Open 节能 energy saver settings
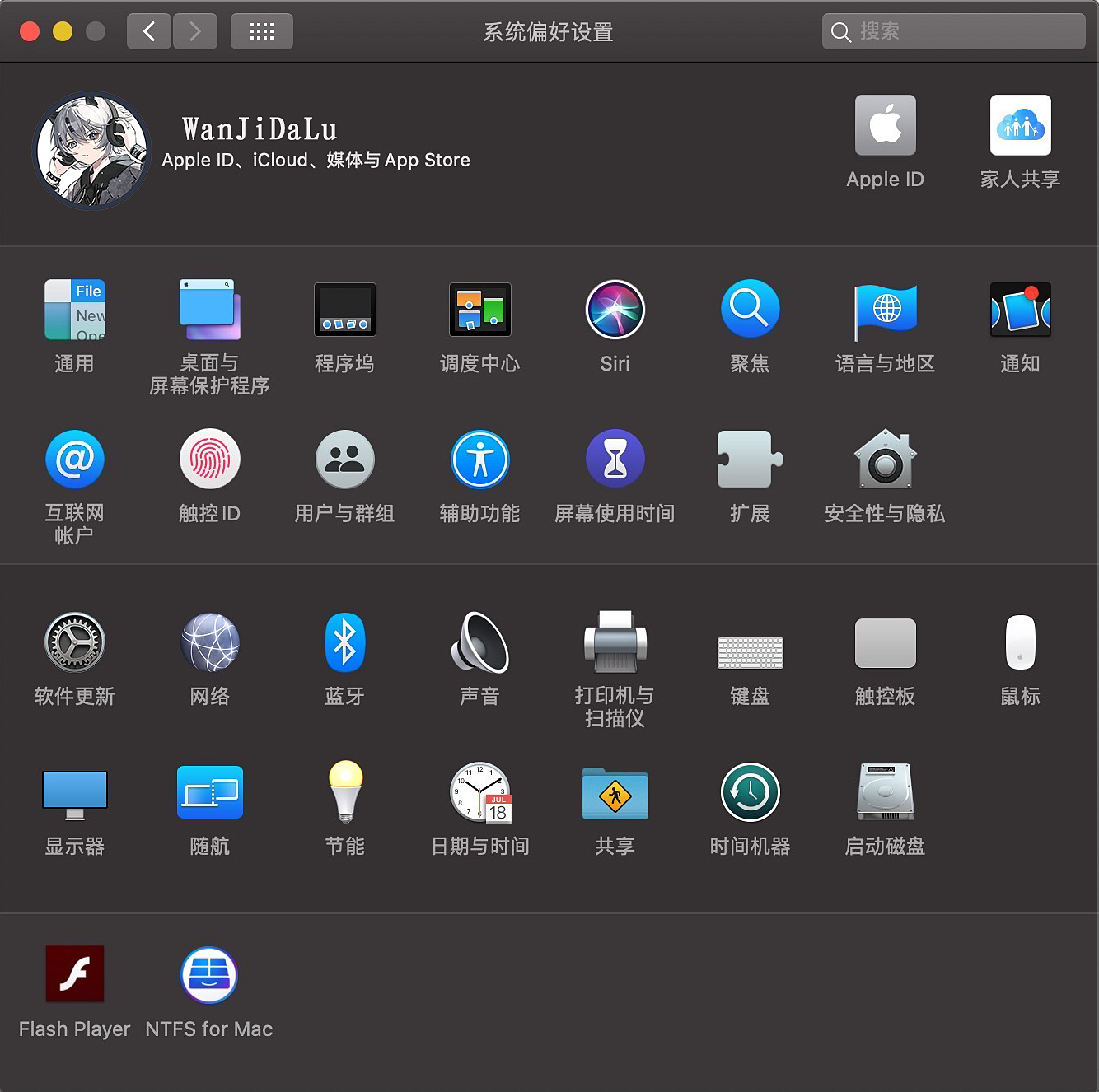1099x1092 pixels. (x=344, y=792)
